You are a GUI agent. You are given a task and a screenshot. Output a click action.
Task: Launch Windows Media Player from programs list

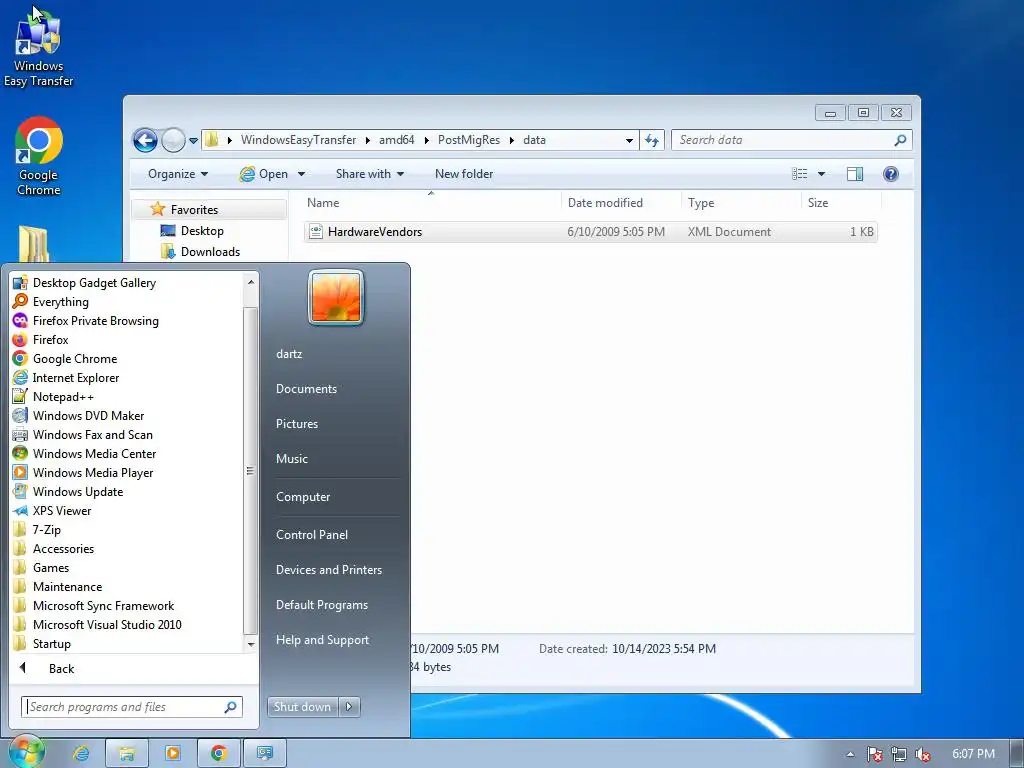coord(93,472)
